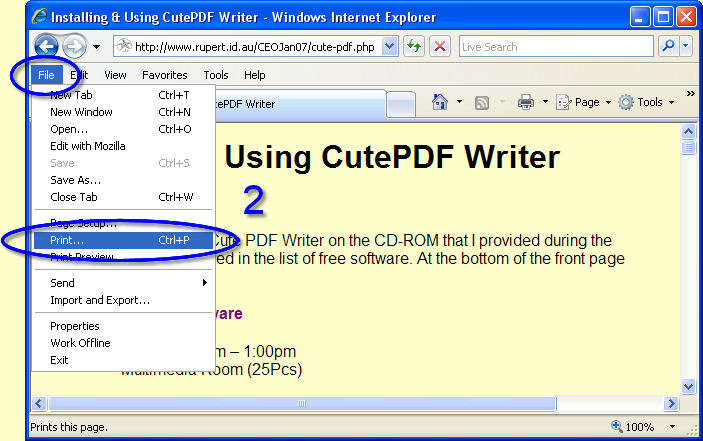Screen dimensions: 703x441
Task: Open the recent pages dropdown arrow
Action: pyautogui.click(x=96, y=47)
